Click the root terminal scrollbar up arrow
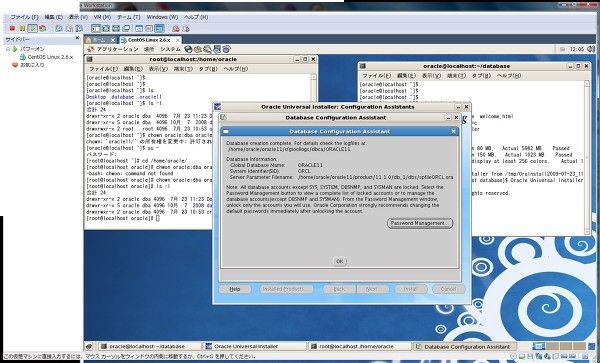The image size is (600, 363). click(x=313, y=77)
